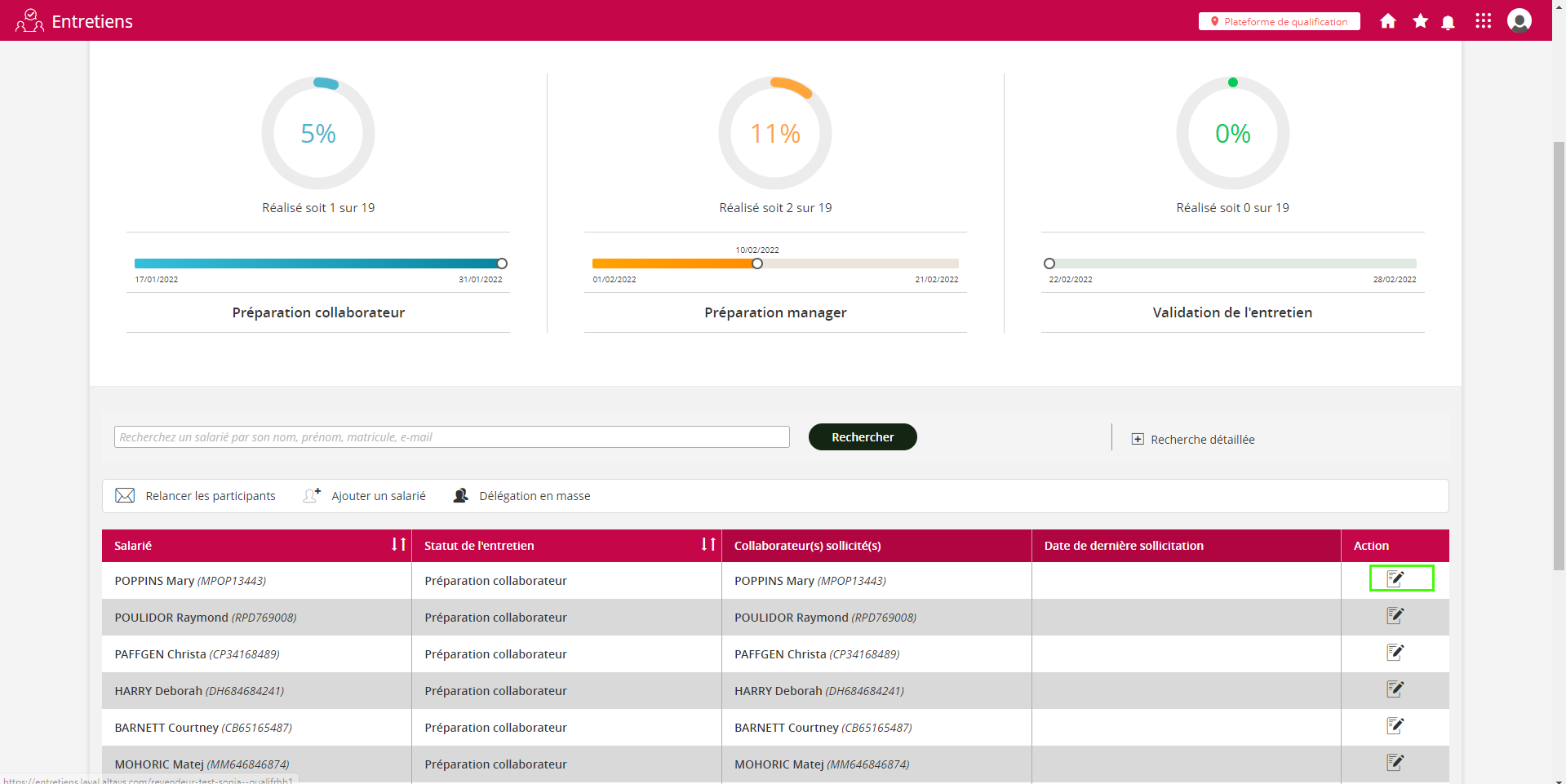Click the Préparation manager timeline handle

pos(757,264)
